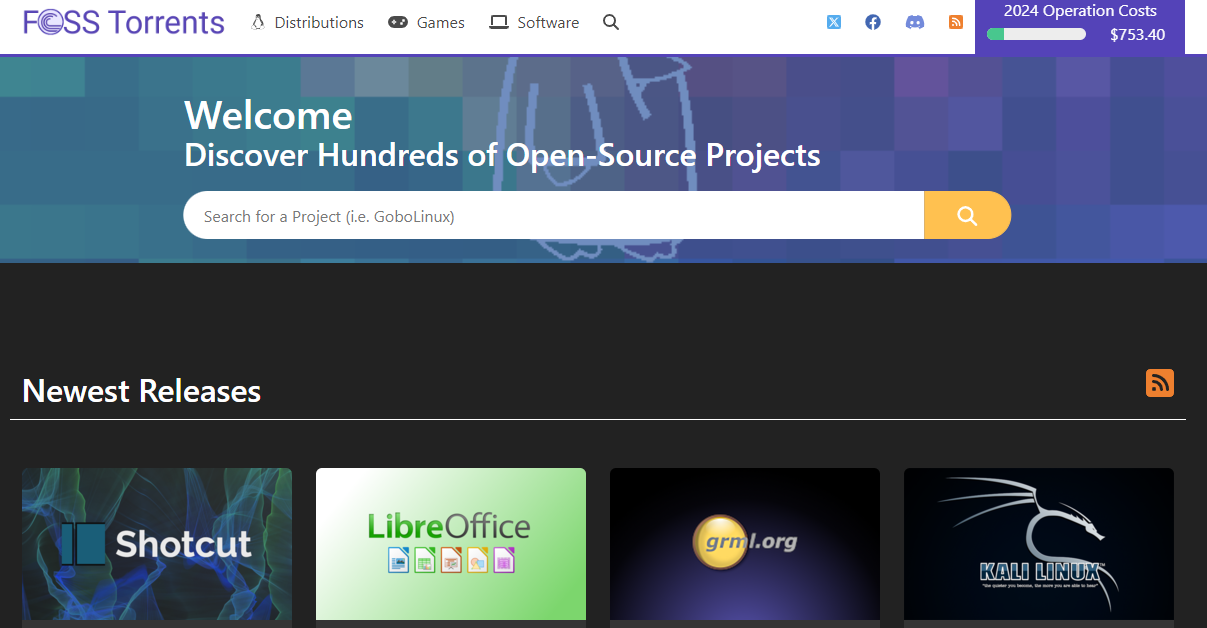Open the Distributions menu item

318,21
